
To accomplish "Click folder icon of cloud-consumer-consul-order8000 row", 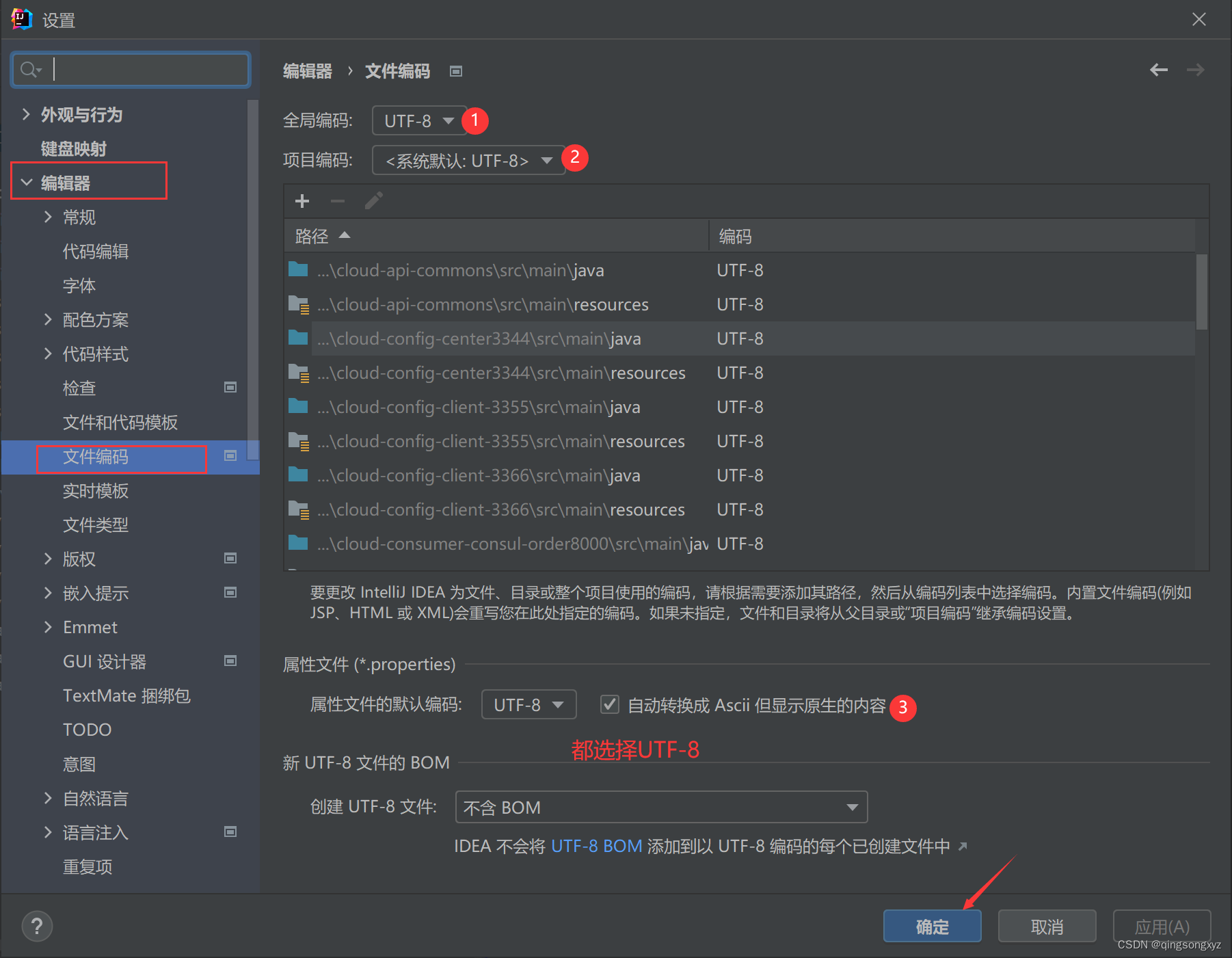I will pyautogui.click(x=298, y=543).
